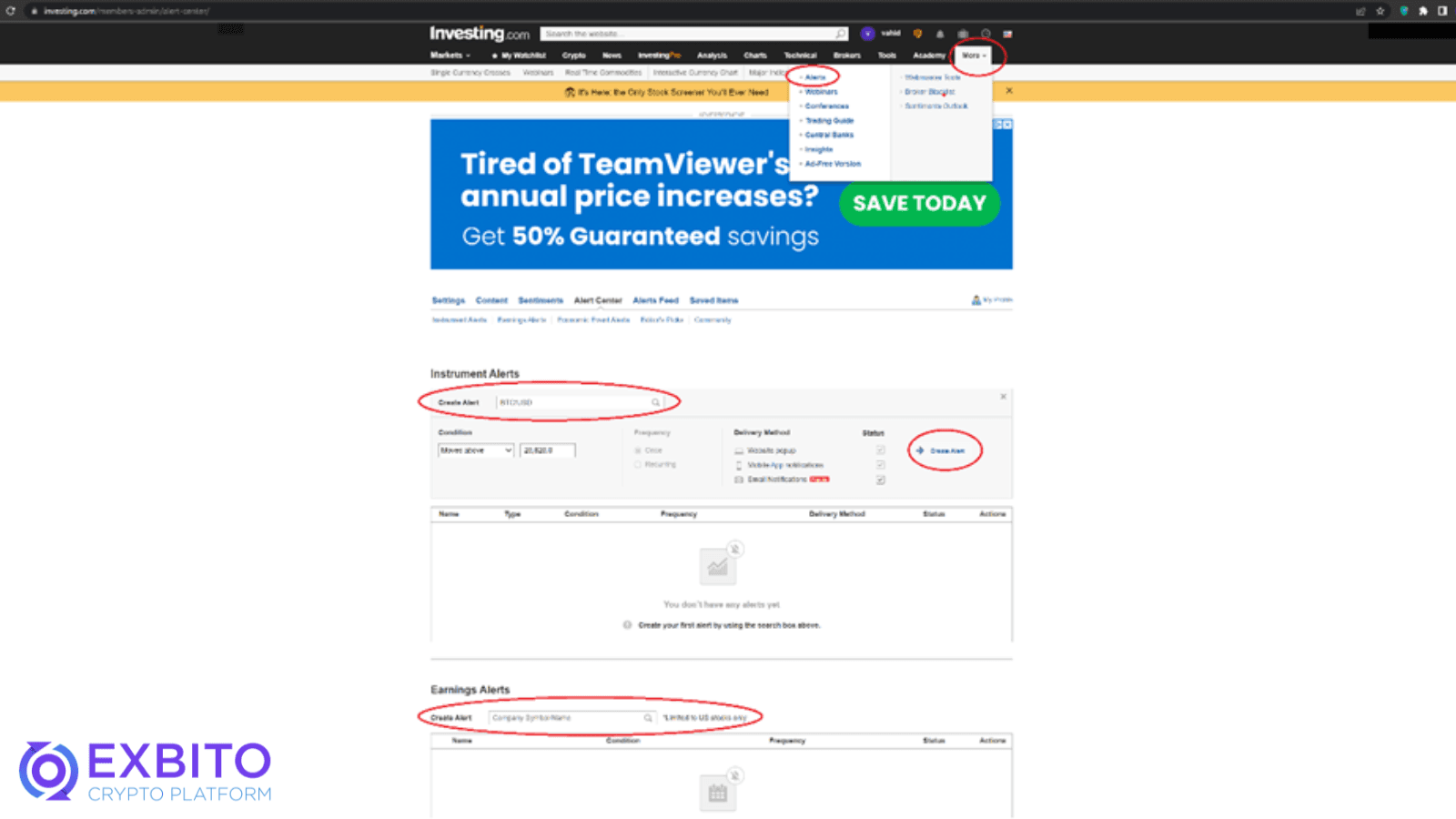Click the search icon in the Earnings Alerts box
Screen dimensions: 1456x819
tap(648, 718)
